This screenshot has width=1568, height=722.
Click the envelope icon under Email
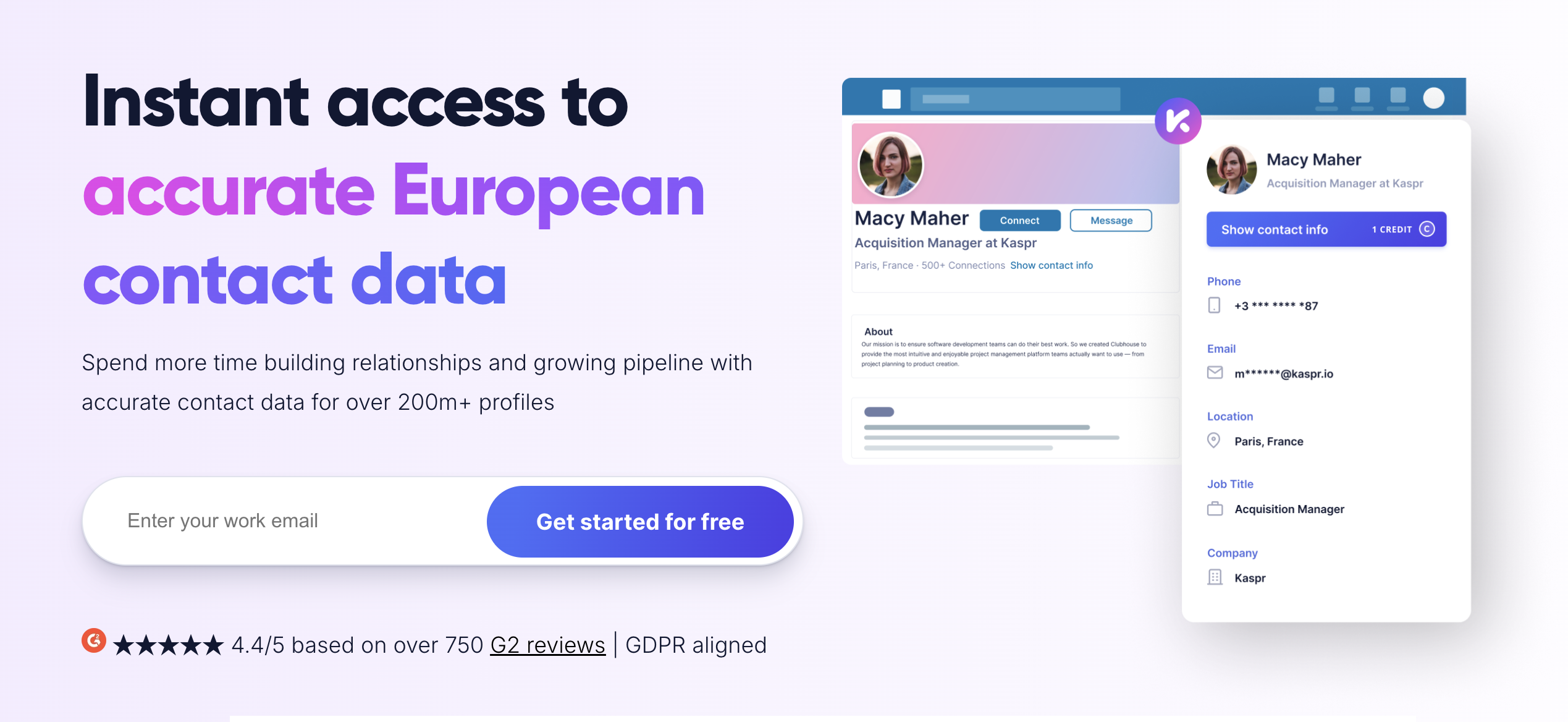1215,373
